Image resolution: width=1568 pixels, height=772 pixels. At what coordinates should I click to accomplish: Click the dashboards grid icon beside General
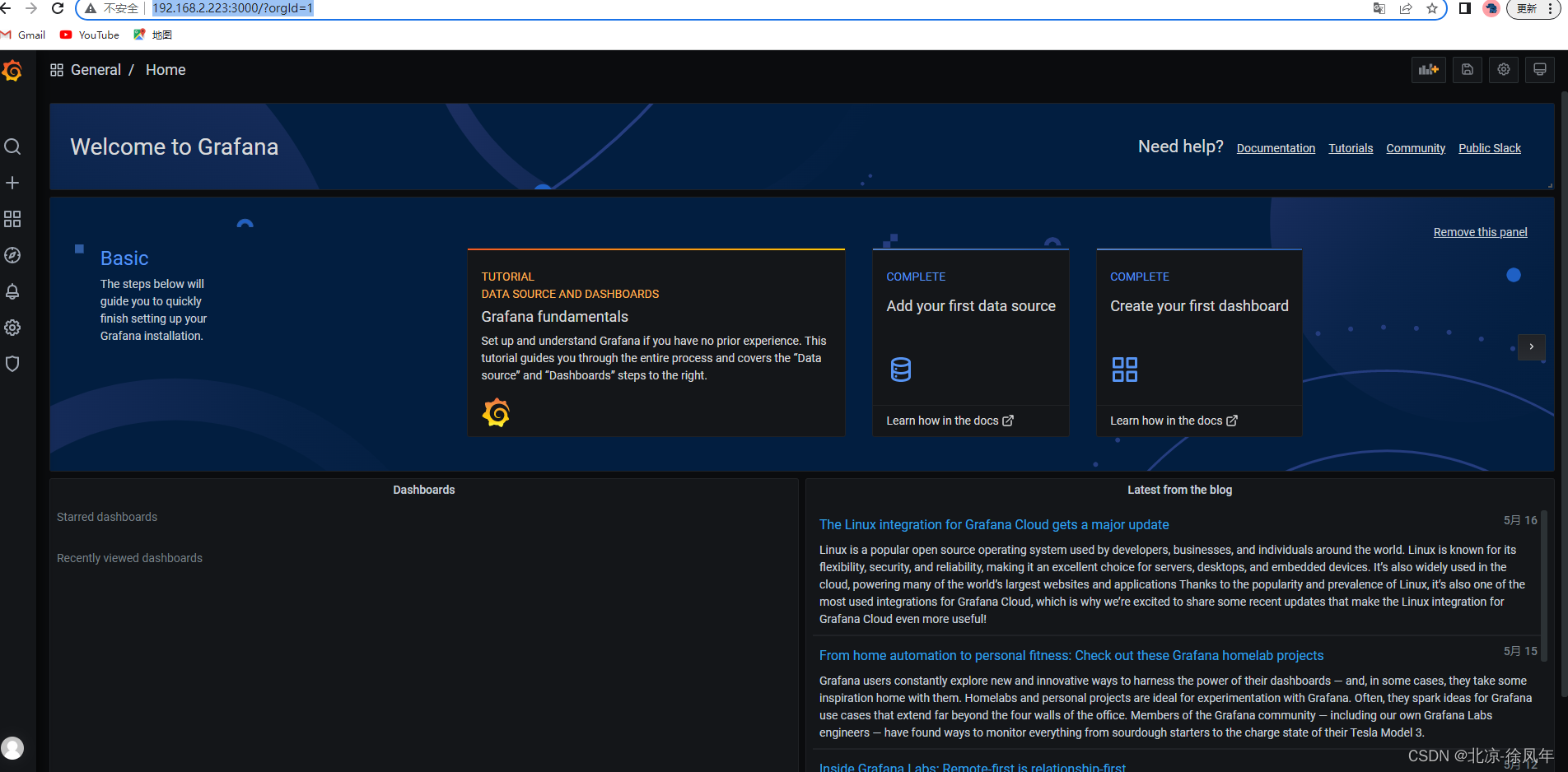click(57, 70)
